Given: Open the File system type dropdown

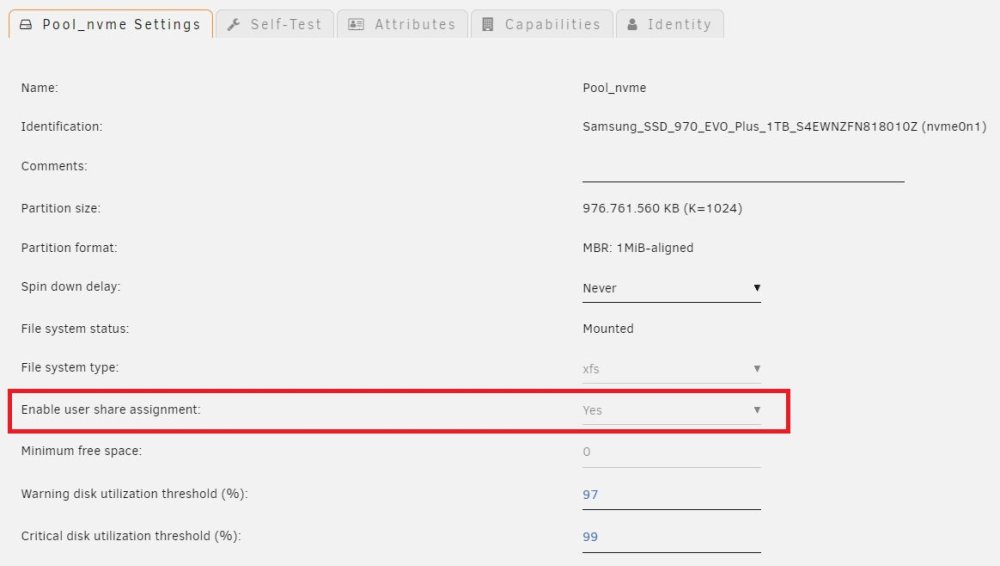Looking at the screenshot, I should [672, 369].
